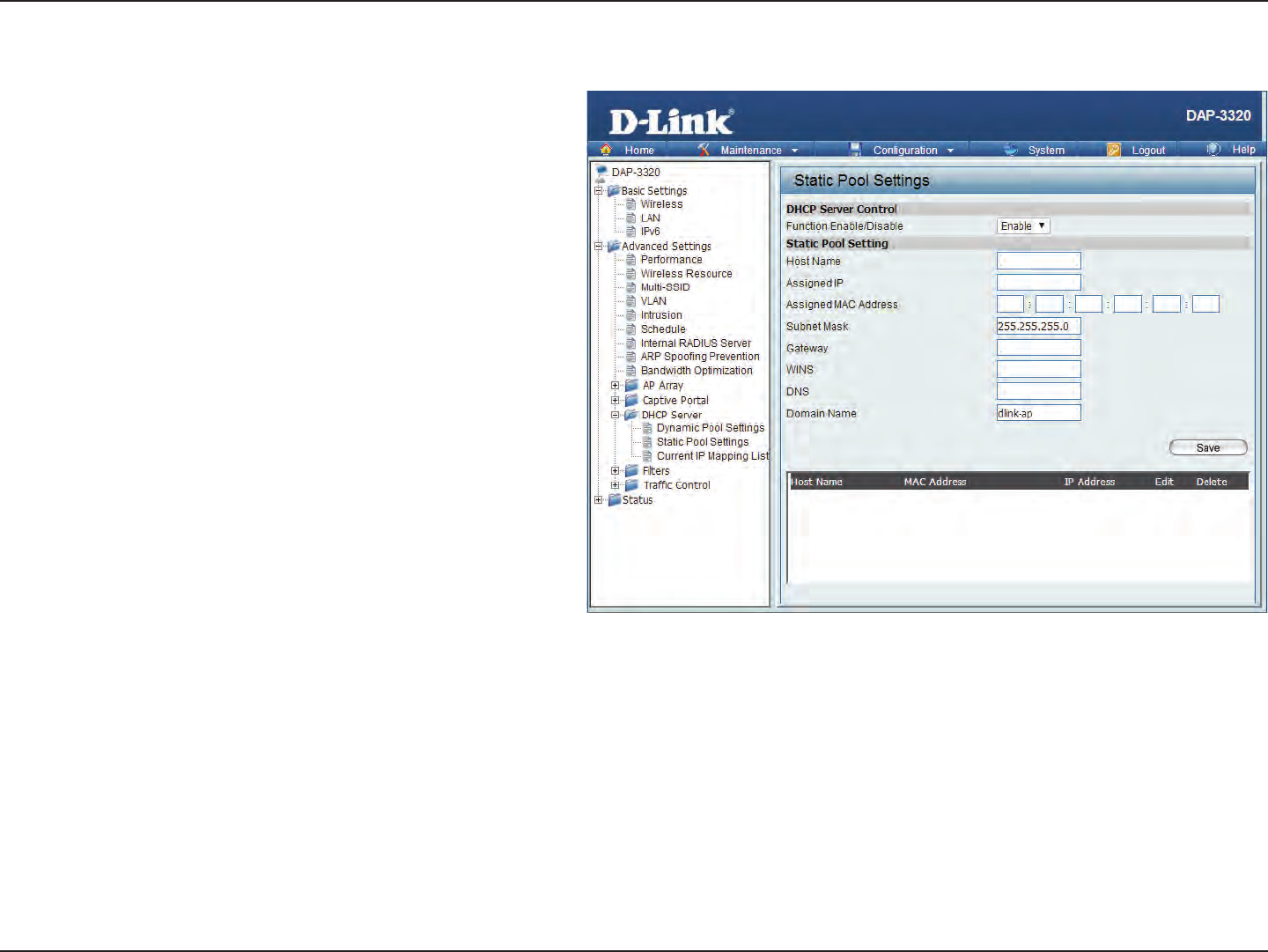Select the DAP-3320 device icon in the tree

pos(601,172)
